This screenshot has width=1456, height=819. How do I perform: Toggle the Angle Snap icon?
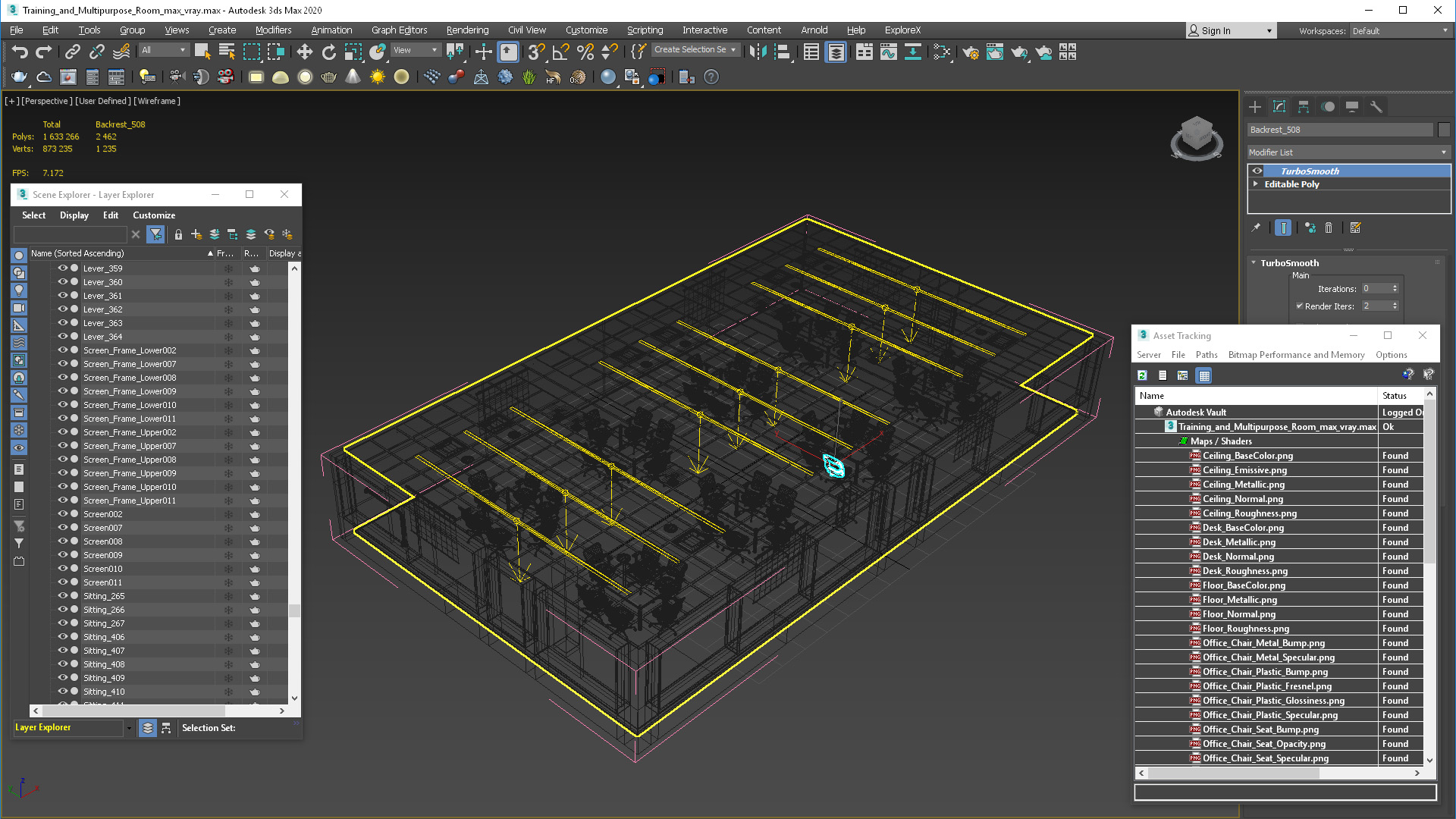point(560,52)
